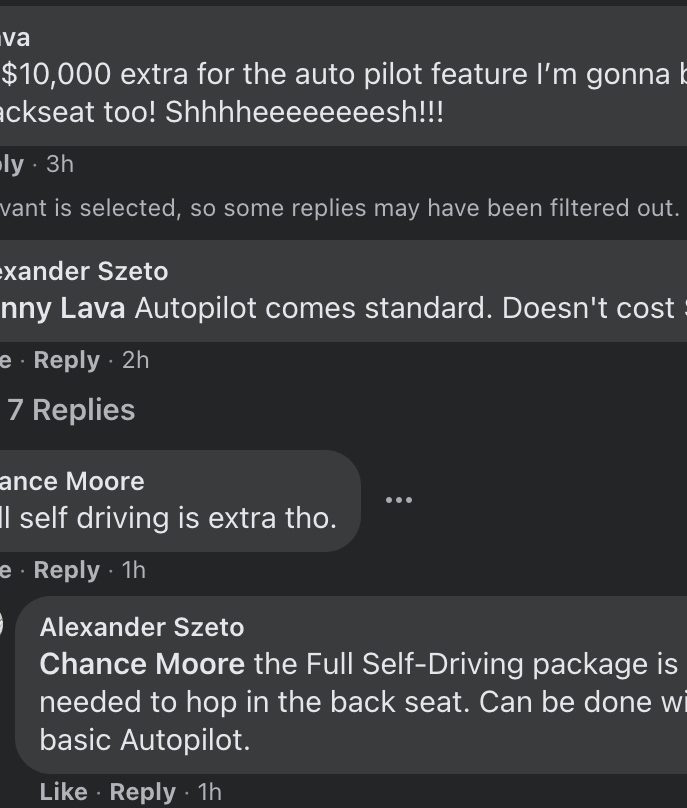Select the $10,000 auto pilot comment bubble

pos(343,76)
